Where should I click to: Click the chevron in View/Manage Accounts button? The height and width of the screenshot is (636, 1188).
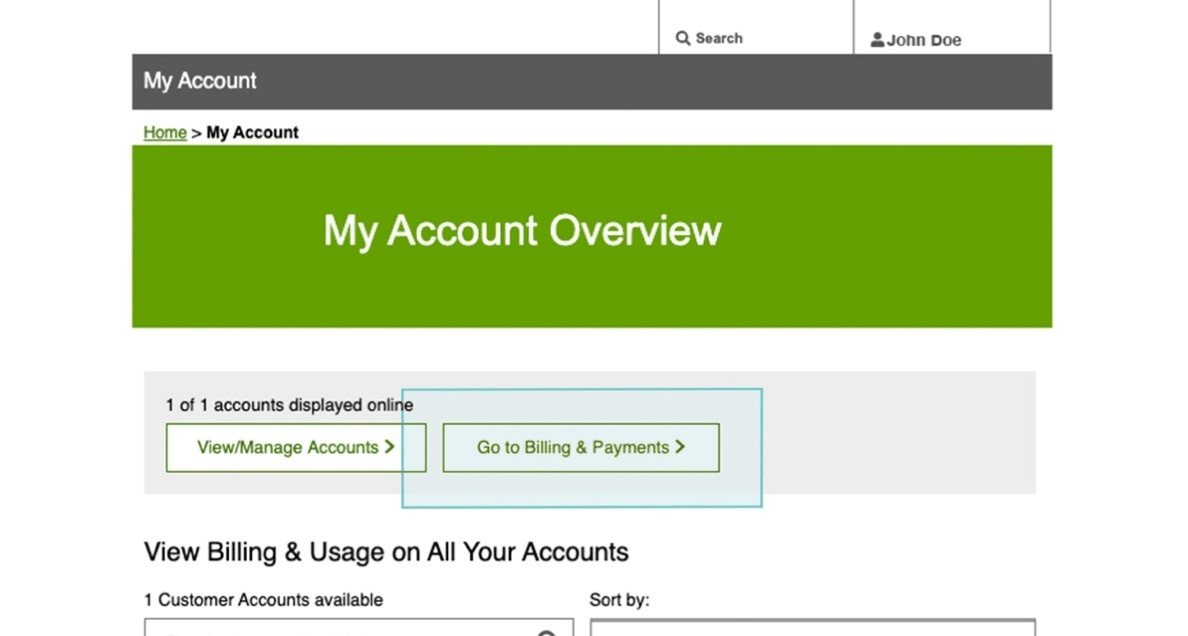tap(390, 447)
